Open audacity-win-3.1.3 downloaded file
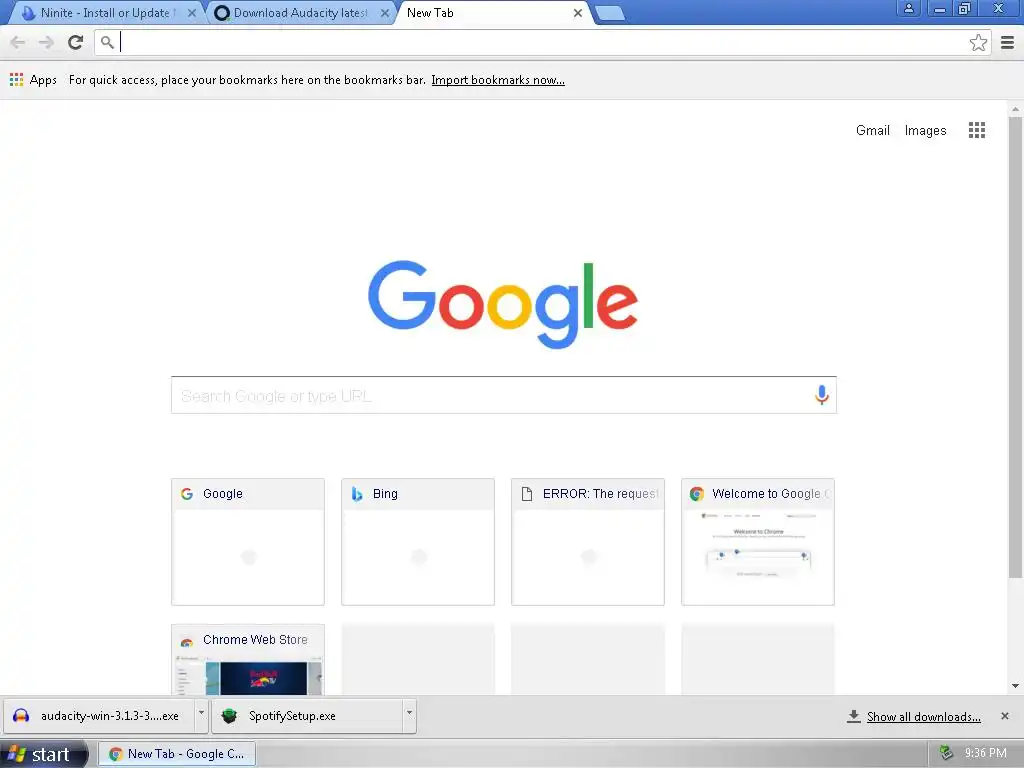The image size is (1024, 768). click(99, 716)
